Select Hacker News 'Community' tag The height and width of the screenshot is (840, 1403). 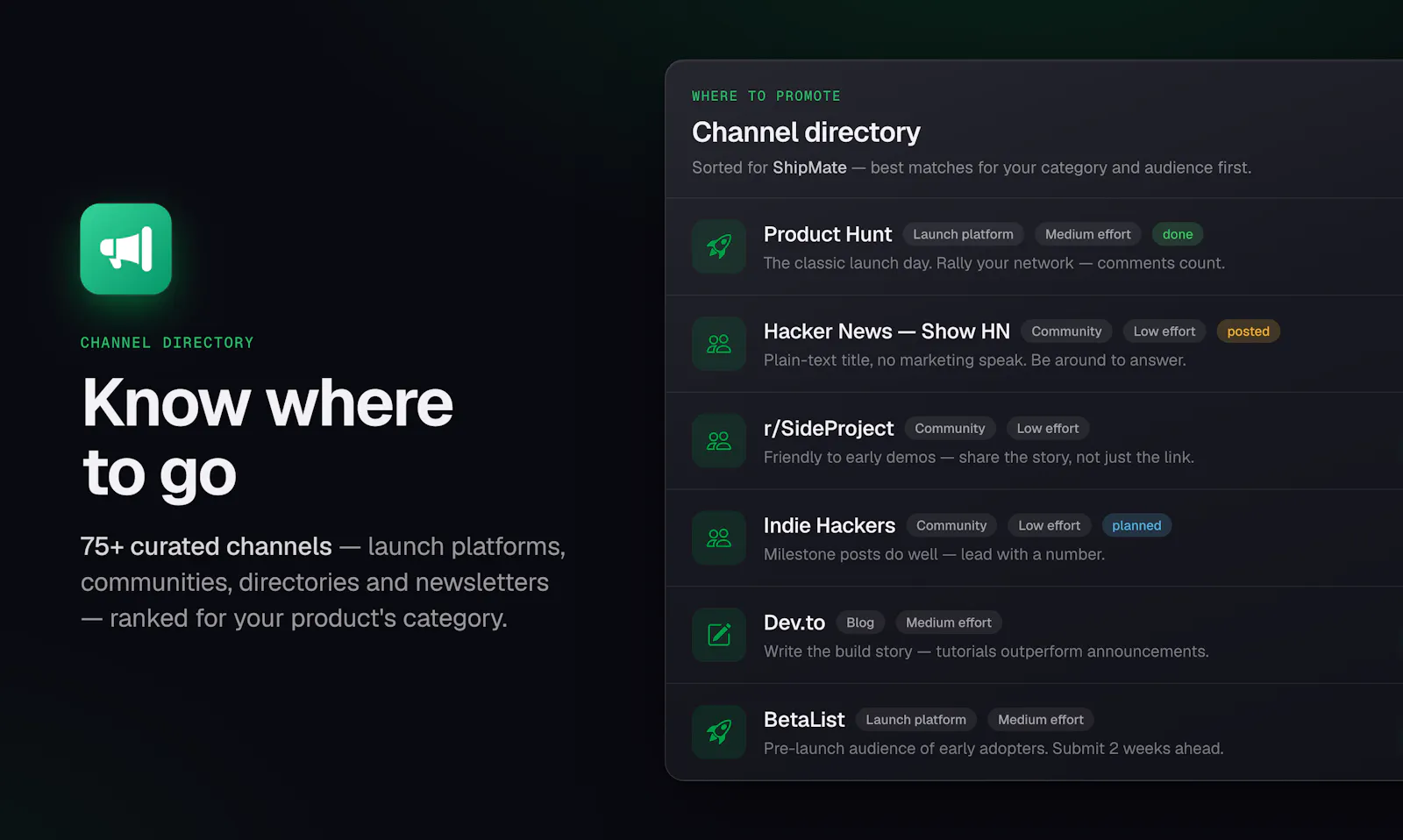[1066, 331]
